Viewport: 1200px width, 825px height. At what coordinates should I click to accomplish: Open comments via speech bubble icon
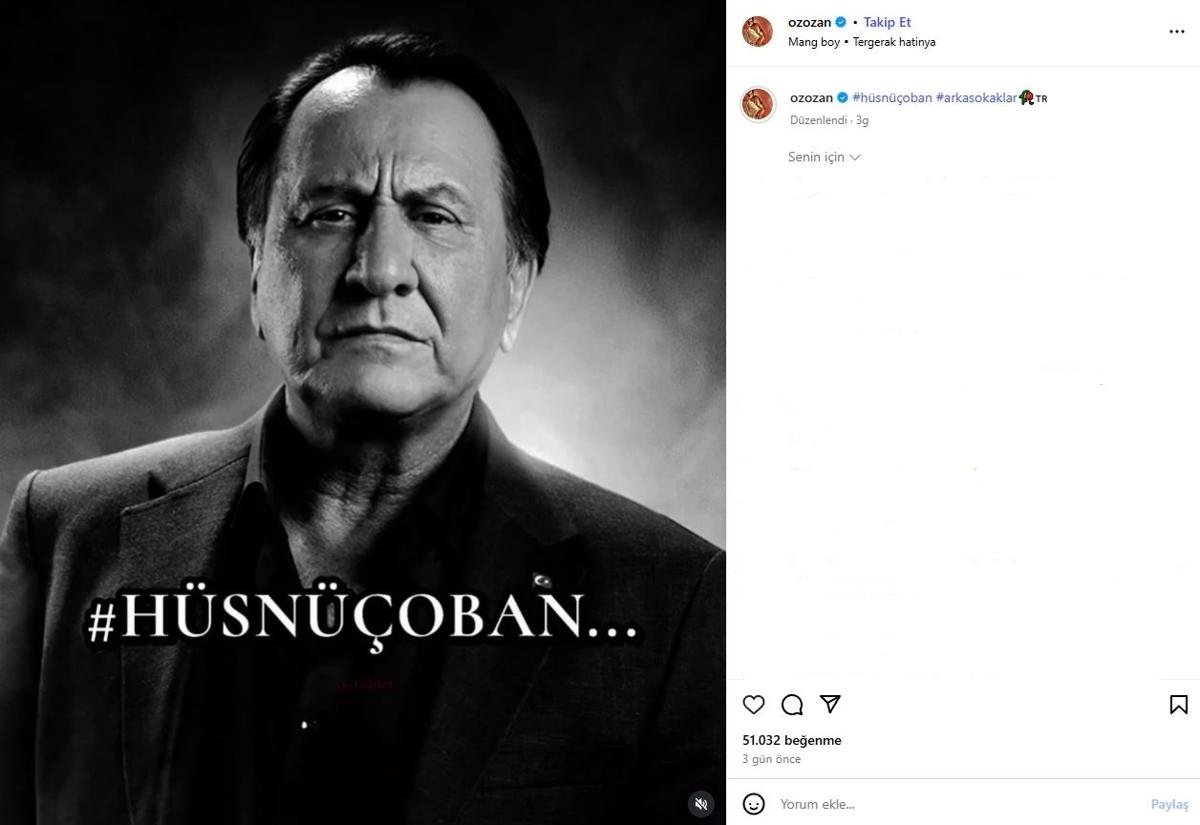pos(792,705)
